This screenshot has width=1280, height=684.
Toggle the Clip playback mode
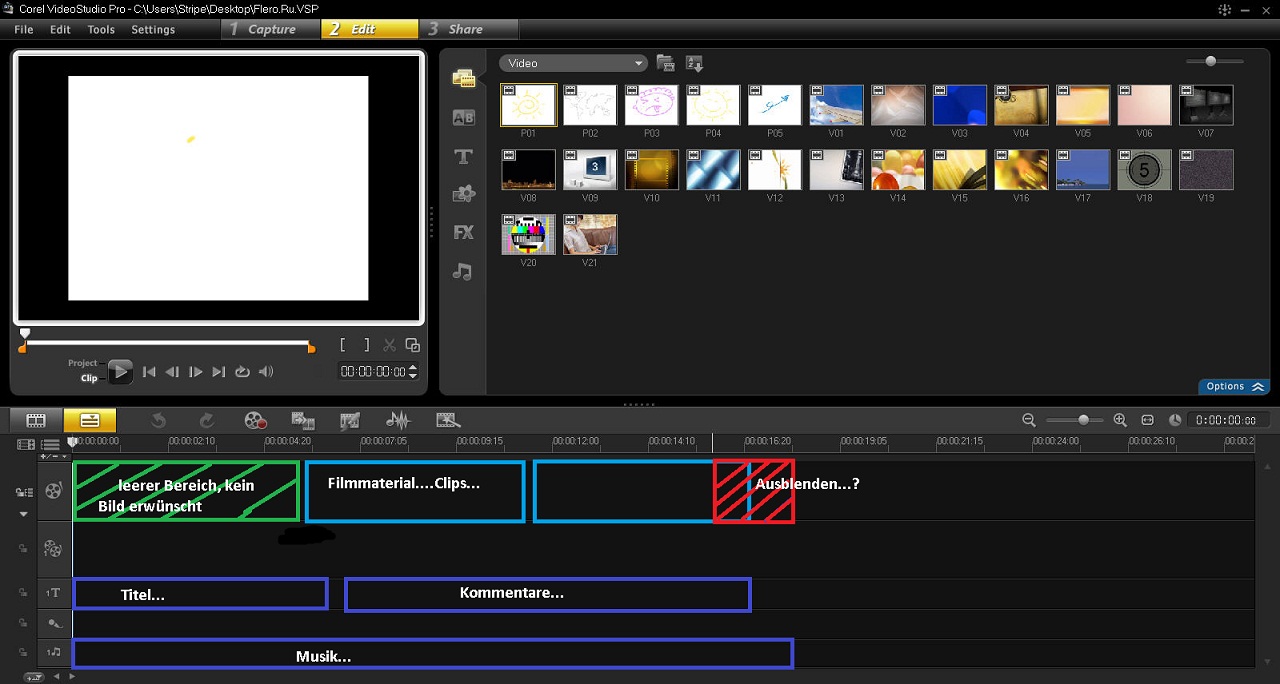(89, 378)
